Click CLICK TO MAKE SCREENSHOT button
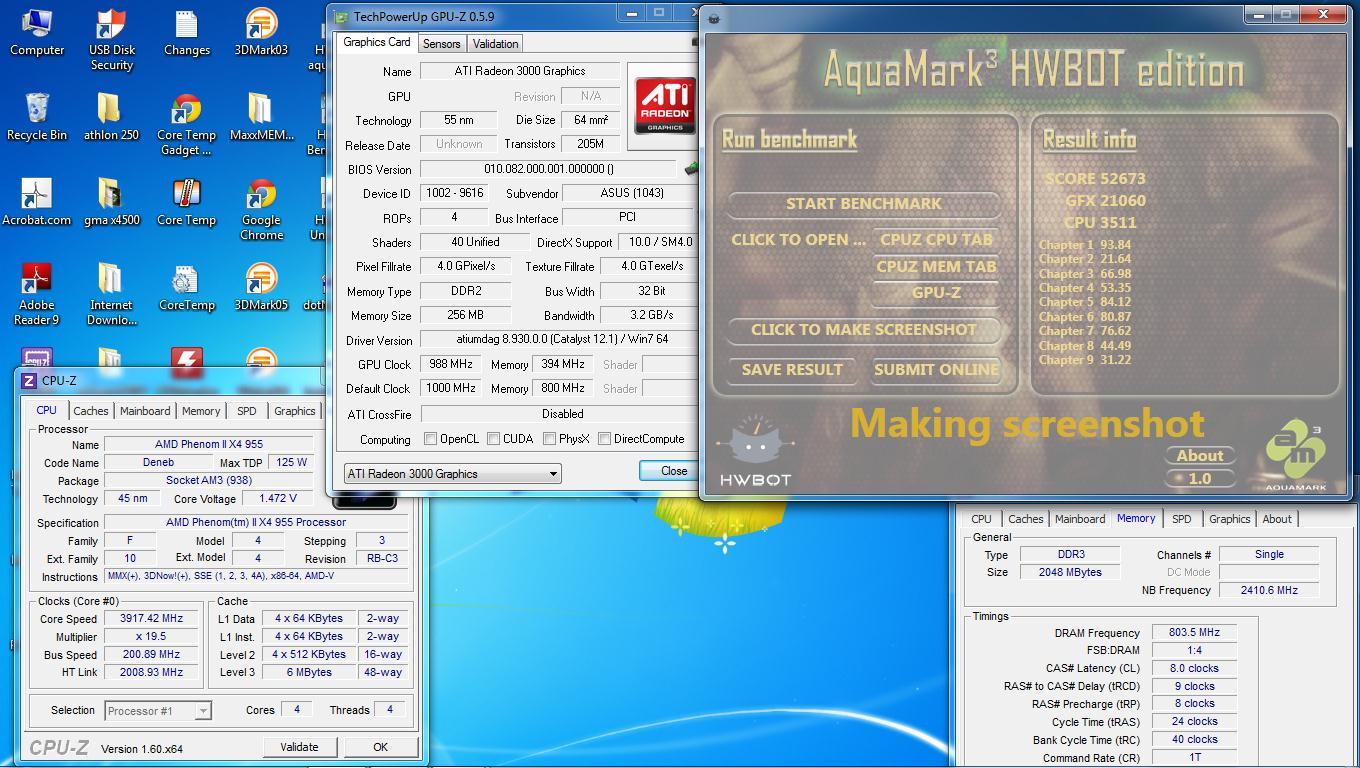This screenshot has width=1360, height=768. coord(864,329)
